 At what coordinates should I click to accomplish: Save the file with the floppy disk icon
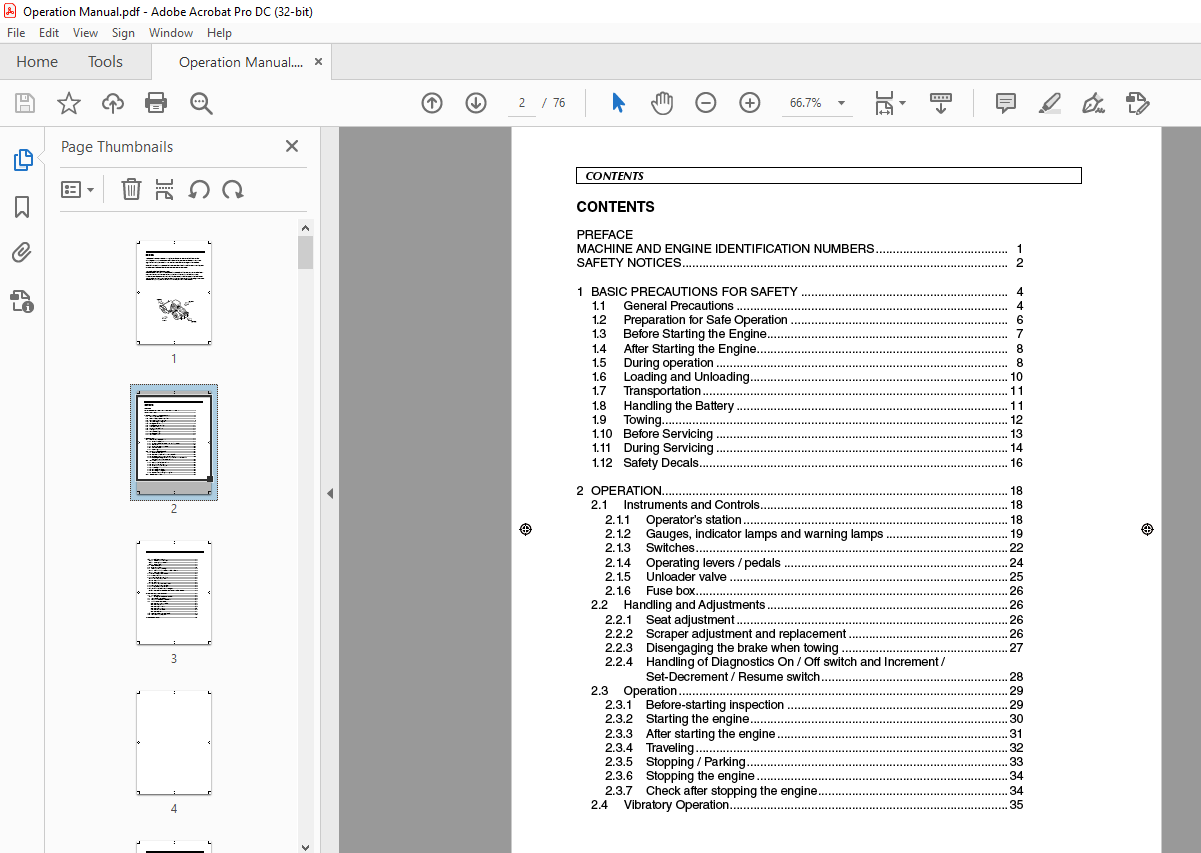click(25, 103)
